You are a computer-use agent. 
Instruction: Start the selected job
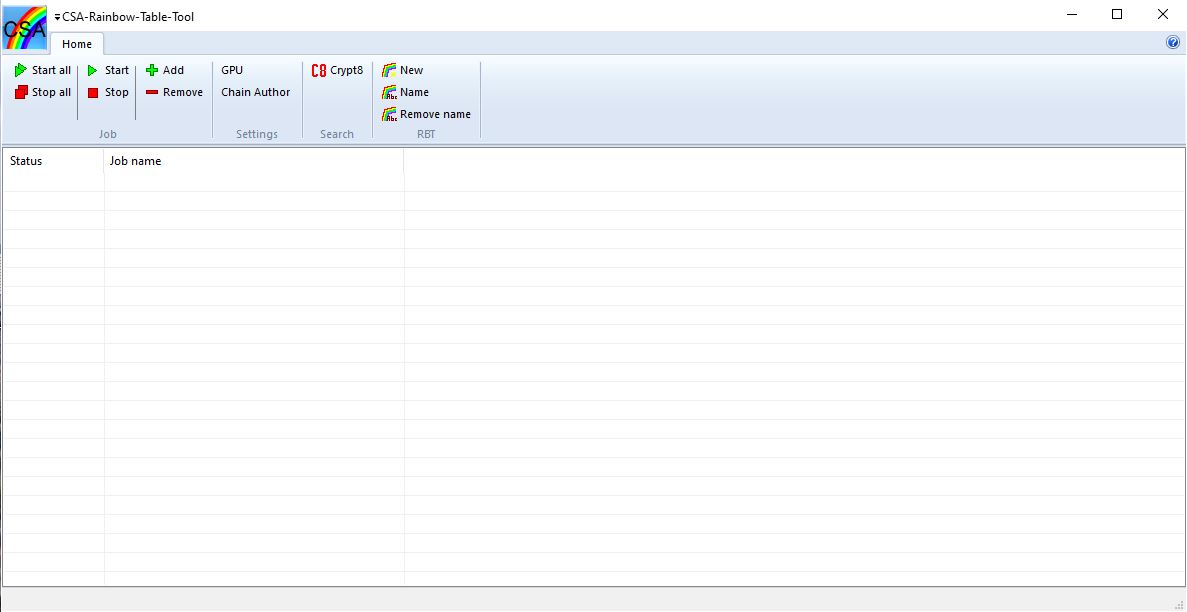(107, 70)
